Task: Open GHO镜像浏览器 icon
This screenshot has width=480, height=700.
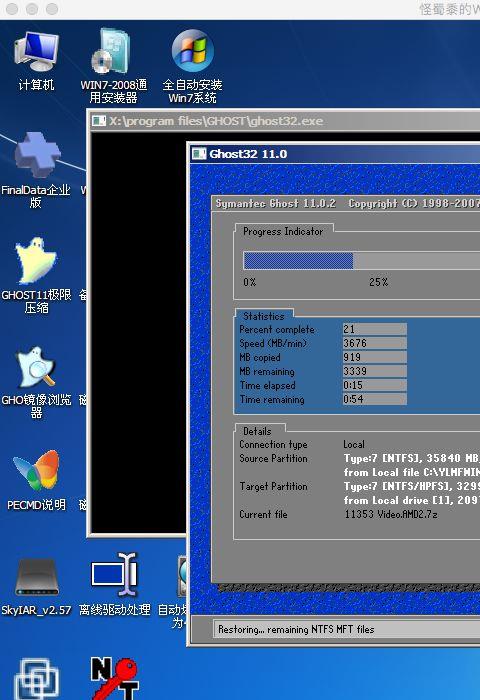Action: [x=36, y=382]
